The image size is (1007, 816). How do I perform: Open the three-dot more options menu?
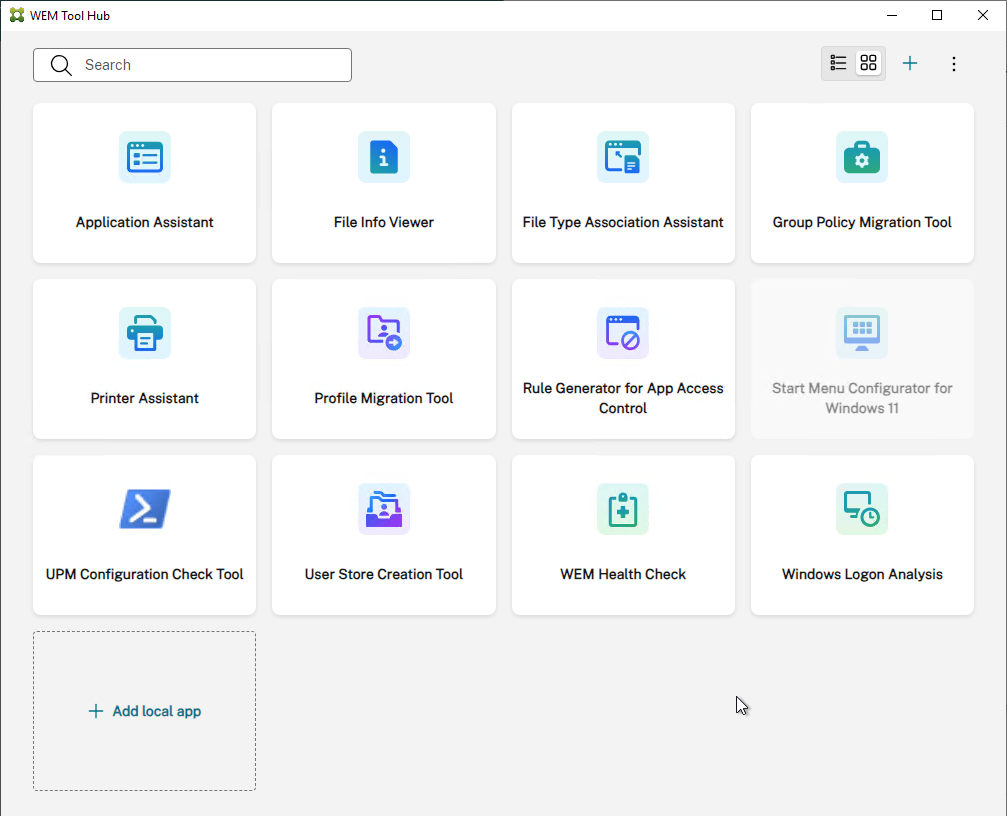click(954, 64)
